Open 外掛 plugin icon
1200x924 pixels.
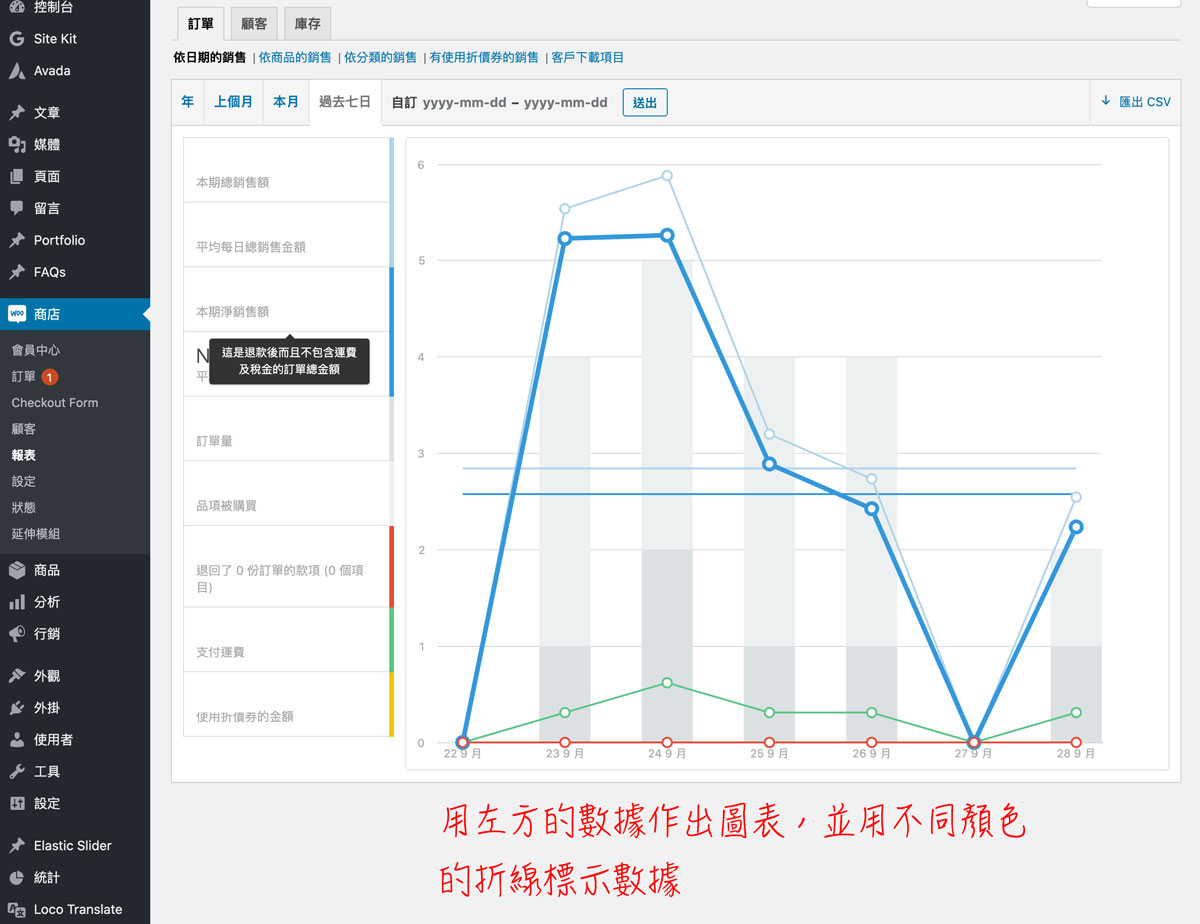point(17,708)
